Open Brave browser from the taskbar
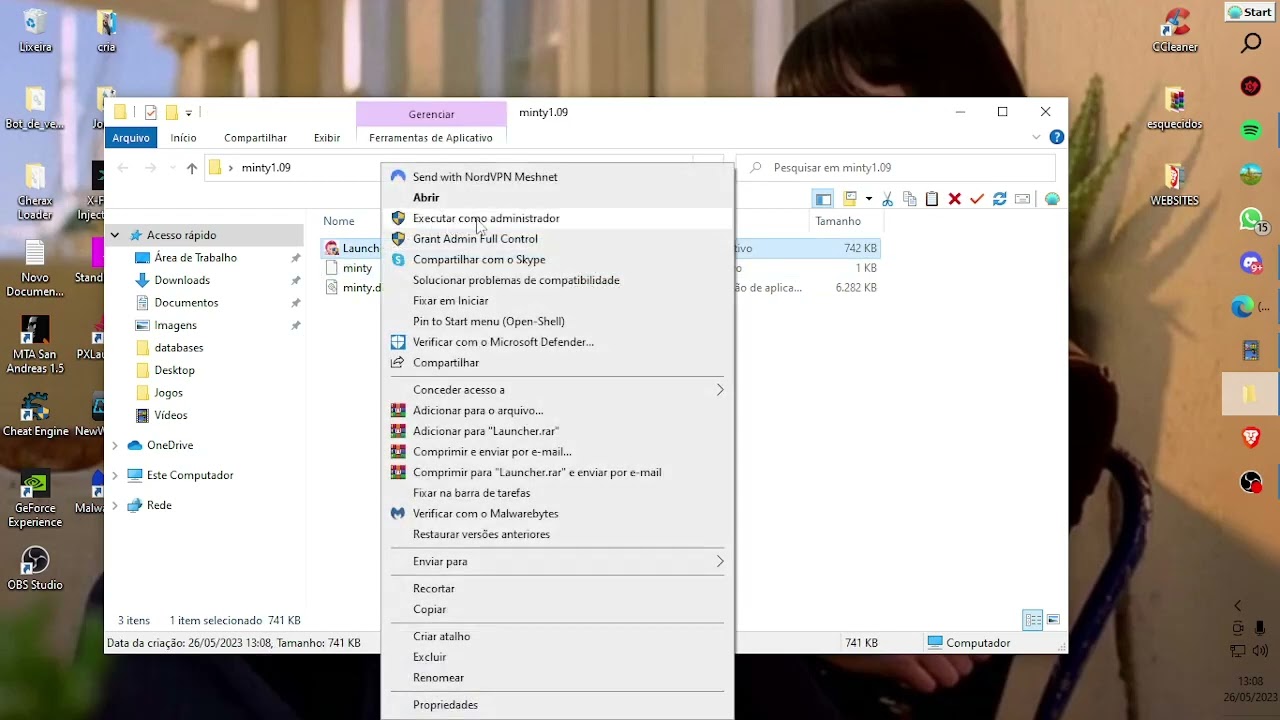The width and height of the screenshot is (1280, 720). tap(1251, 437)
